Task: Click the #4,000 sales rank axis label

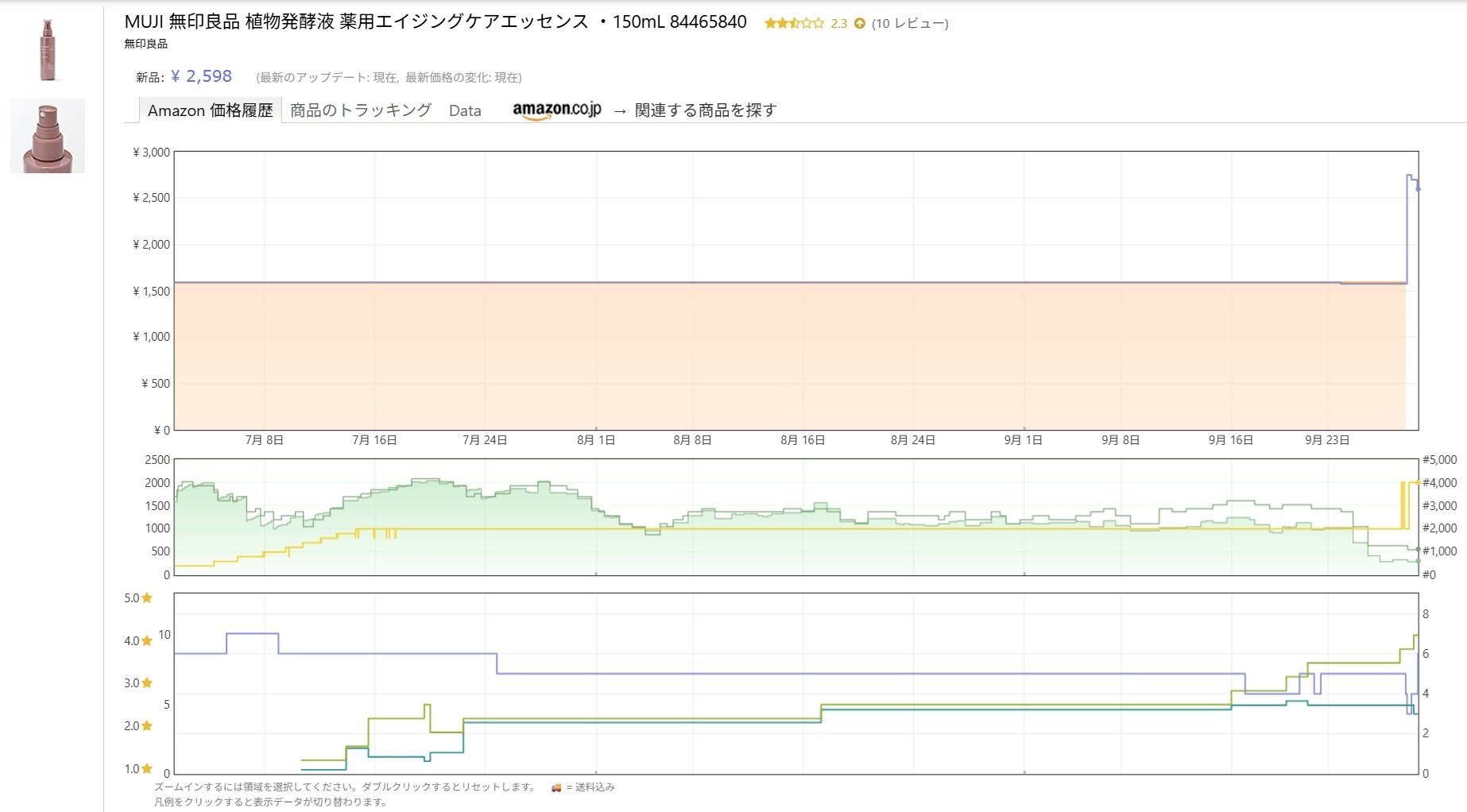Action: 1440,482
